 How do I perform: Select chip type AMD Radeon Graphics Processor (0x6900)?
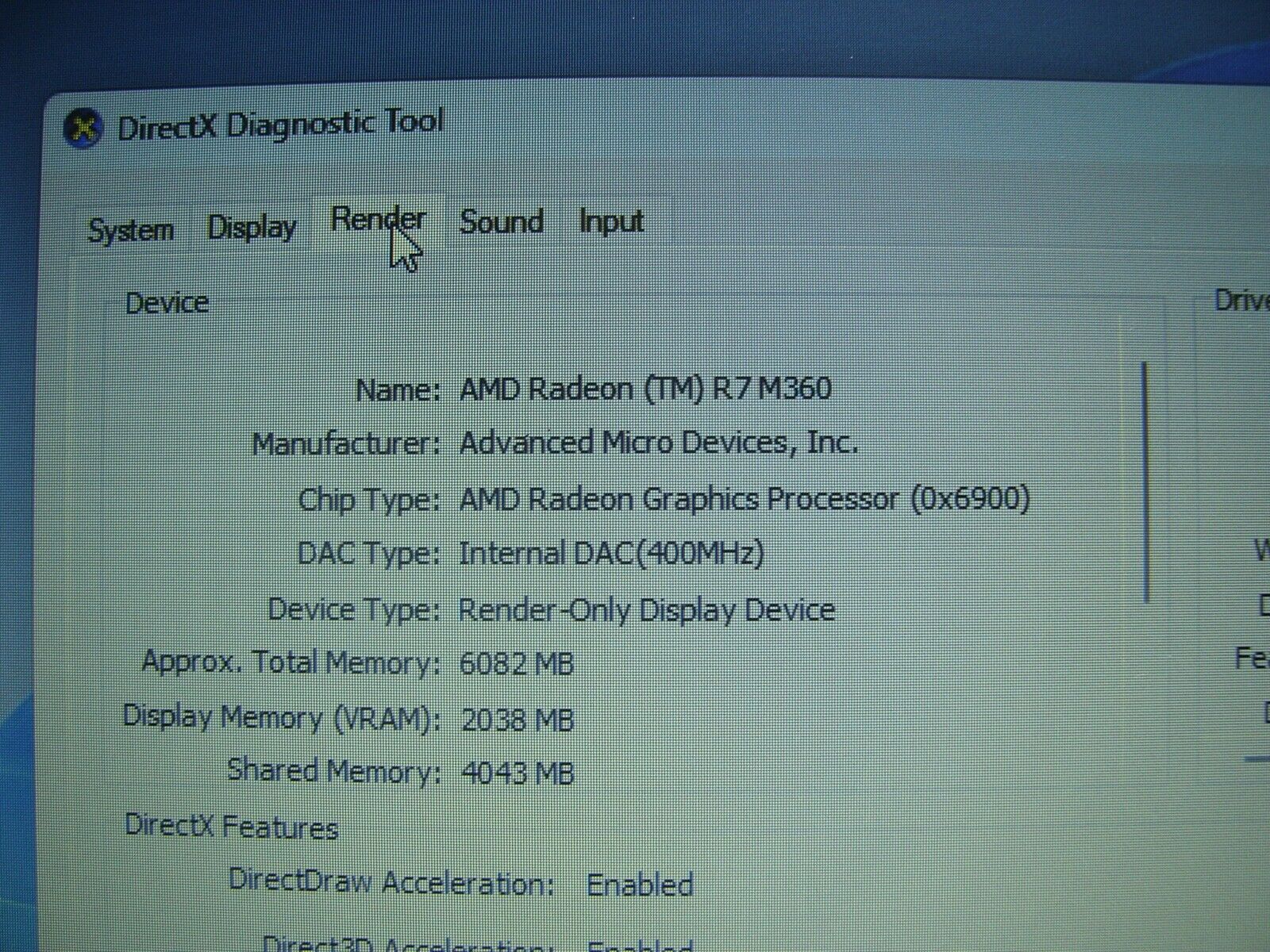pyautogui.click(x=745, y=499)
